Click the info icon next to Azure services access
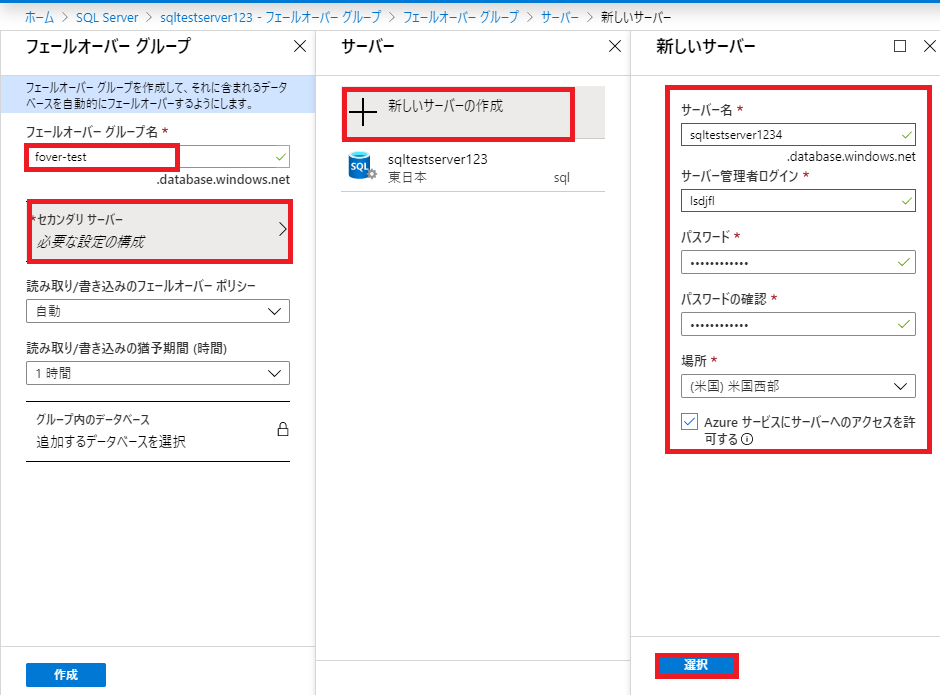The image size is (940, 695). click(x=747, y=439)
